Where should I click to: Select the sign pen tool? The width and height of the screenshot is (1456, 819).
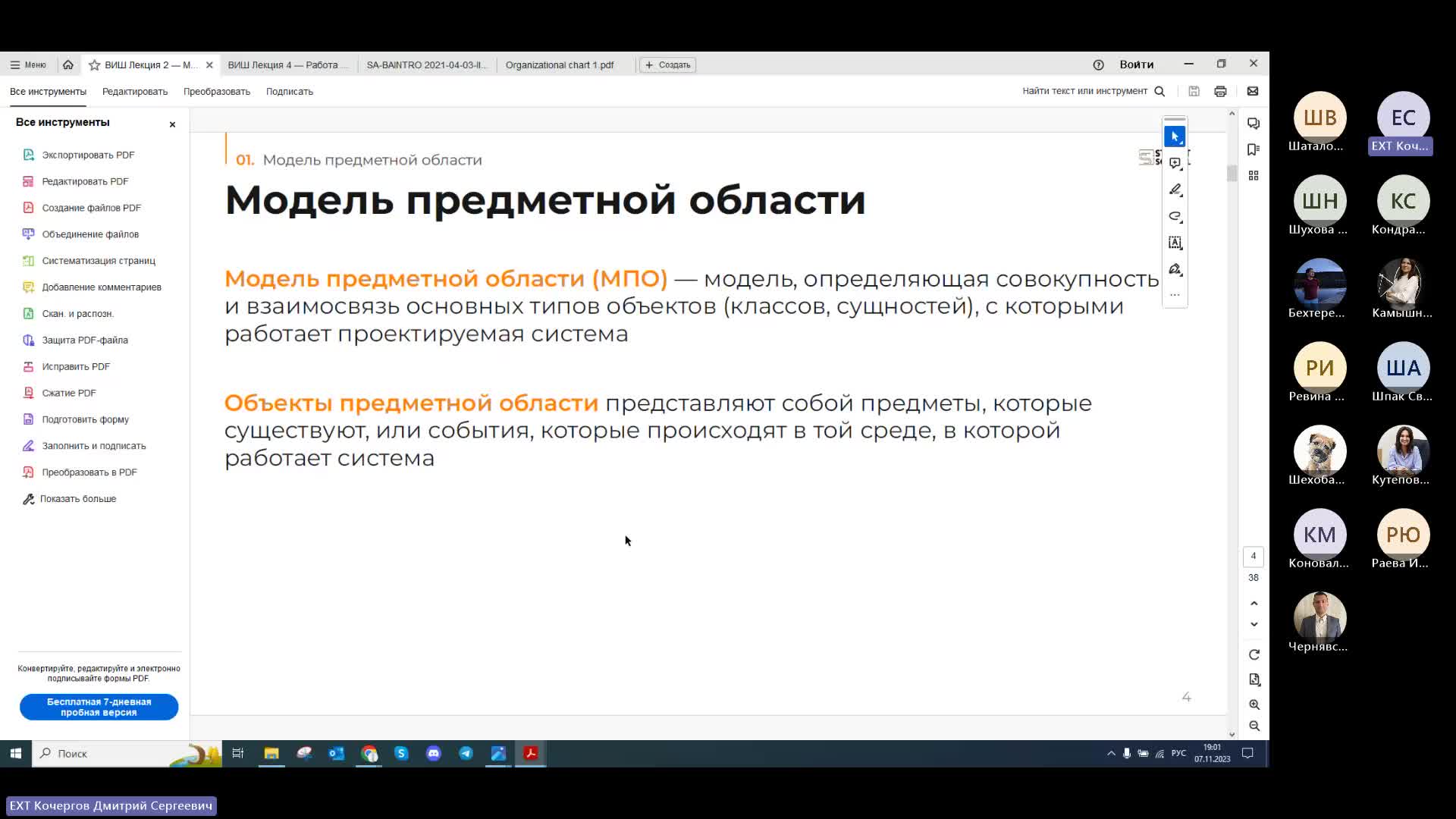1175,269
